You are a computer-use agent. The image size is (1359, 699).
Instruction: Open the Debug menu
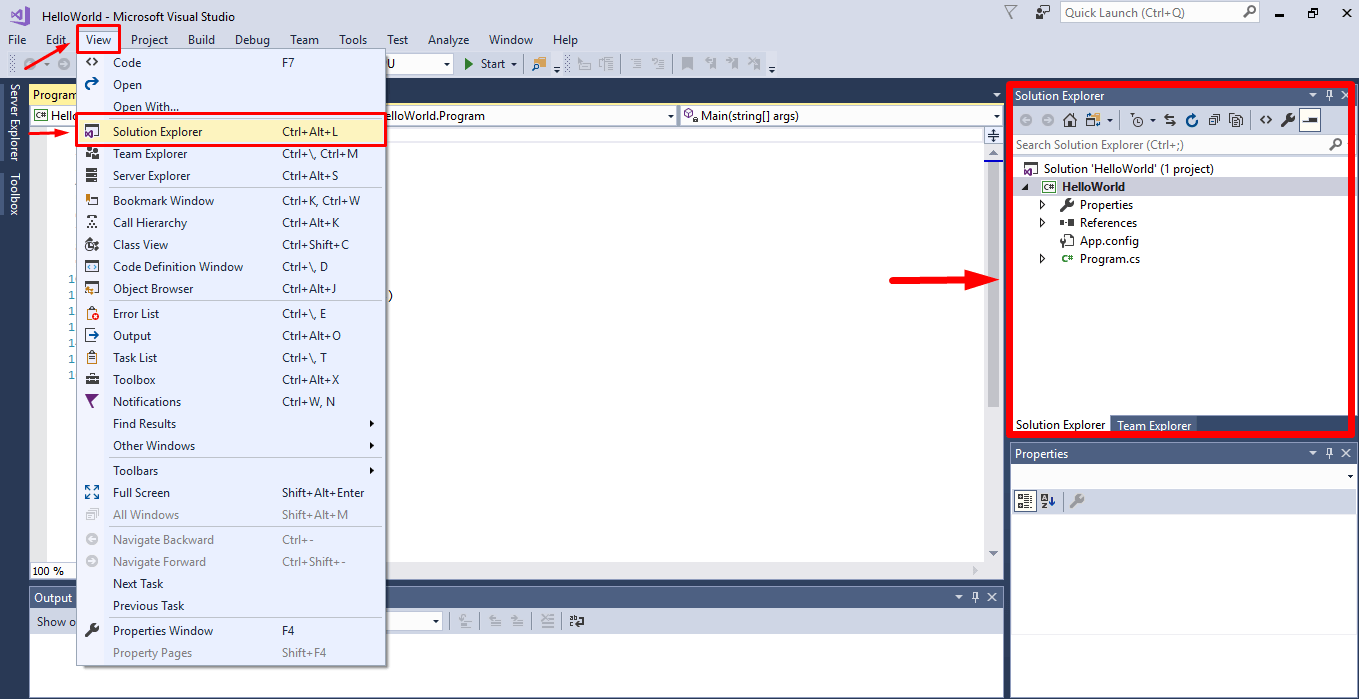pos(252,40)
